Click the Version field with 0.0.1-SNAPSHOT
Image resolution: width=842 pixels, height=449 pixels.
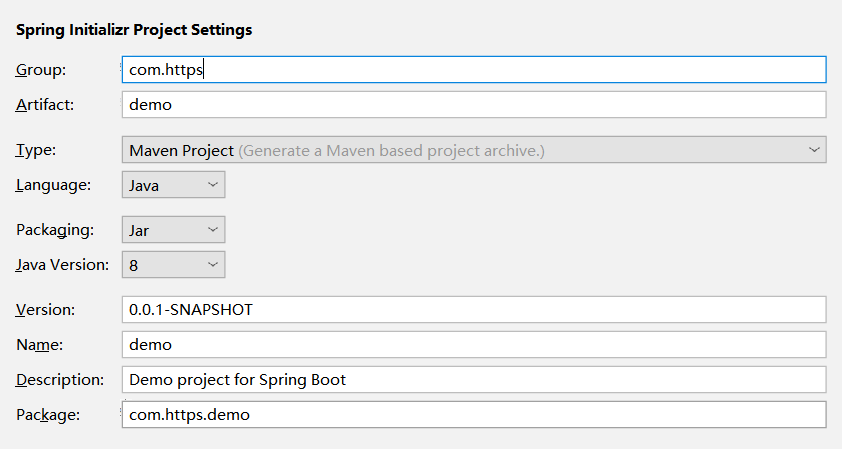(473, 309)
